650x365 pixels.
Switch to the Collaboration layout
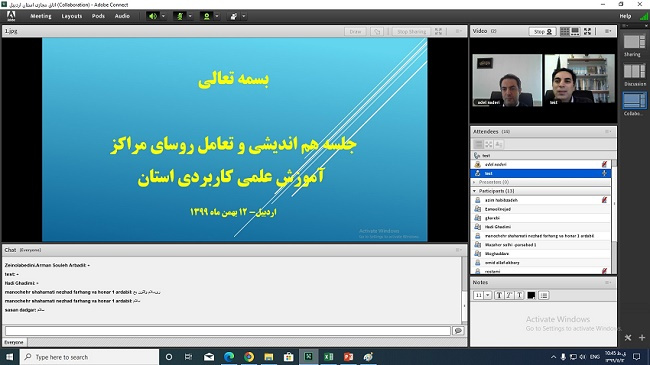[x=634, y=104]
